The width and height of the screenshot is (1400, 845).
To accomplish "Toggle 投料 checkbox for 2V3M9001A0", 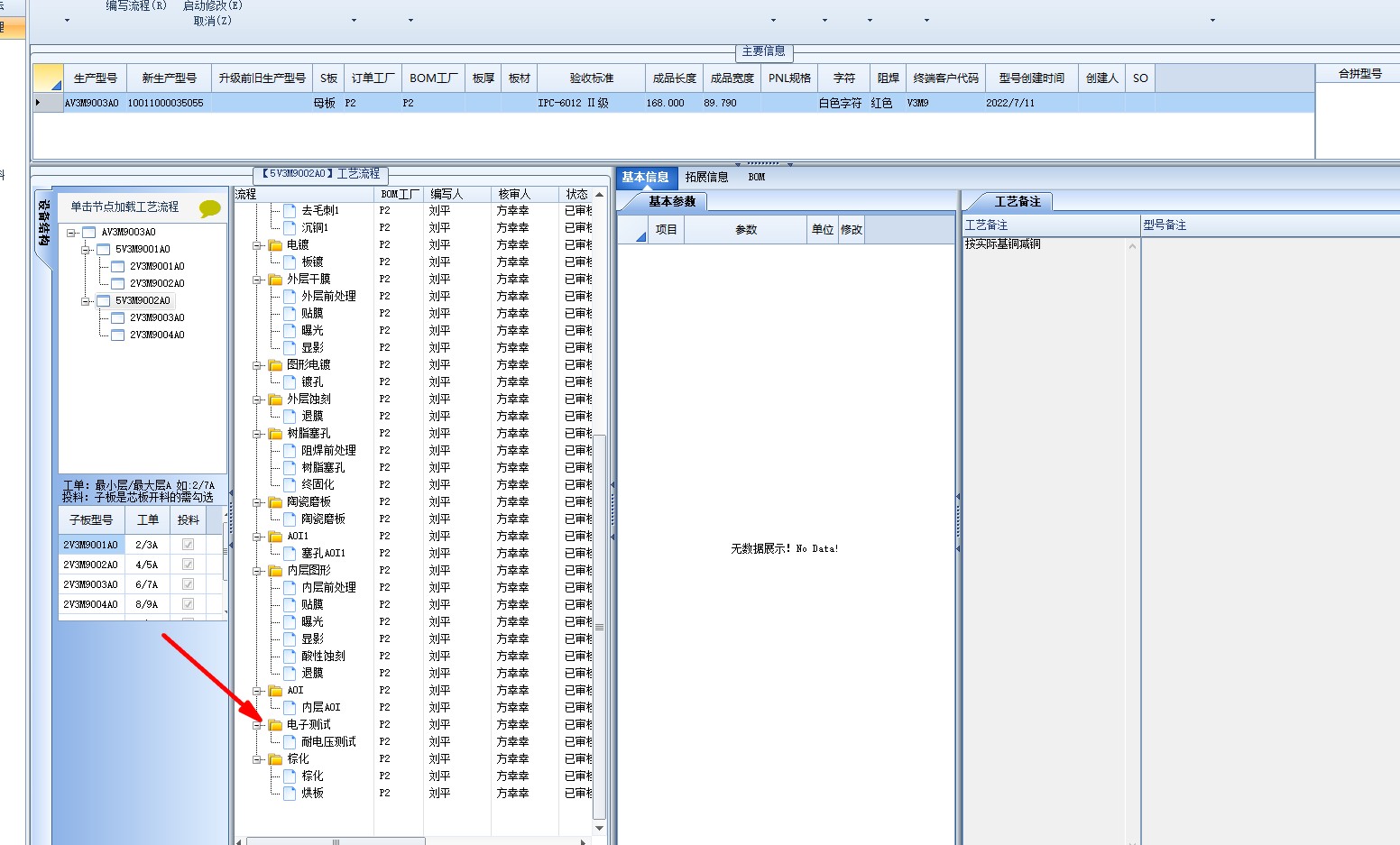I will pos(188,545).
